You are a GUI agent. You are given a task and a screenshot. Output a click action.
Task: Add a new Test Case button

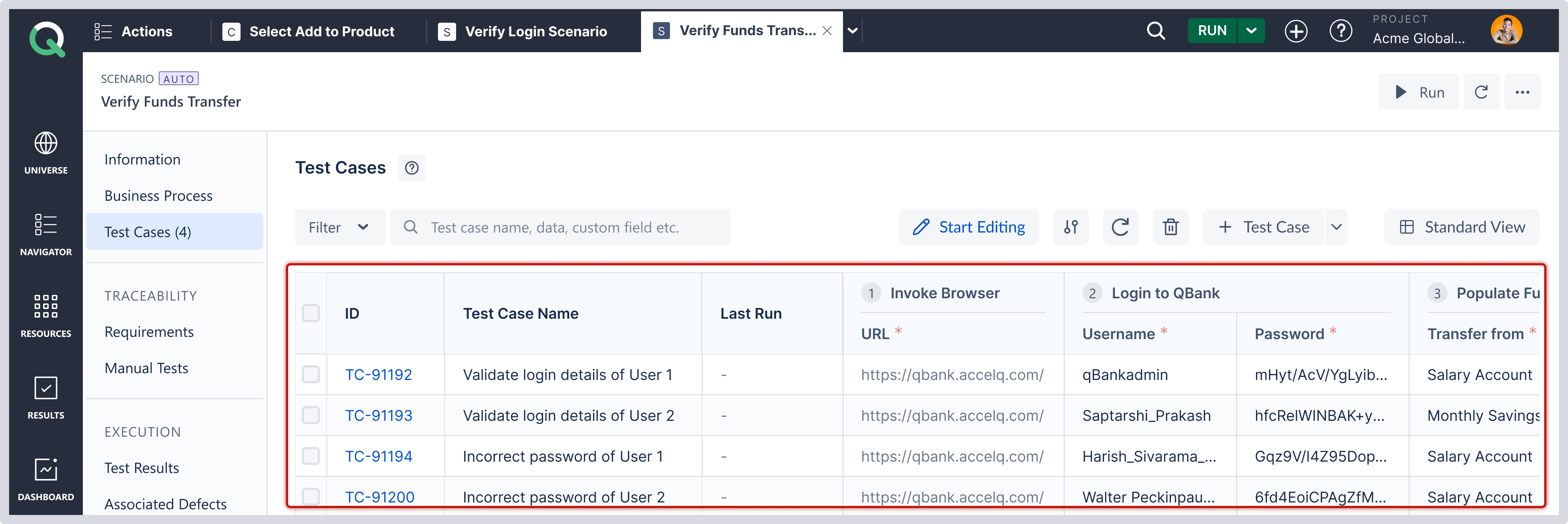tap(1263, 227)
